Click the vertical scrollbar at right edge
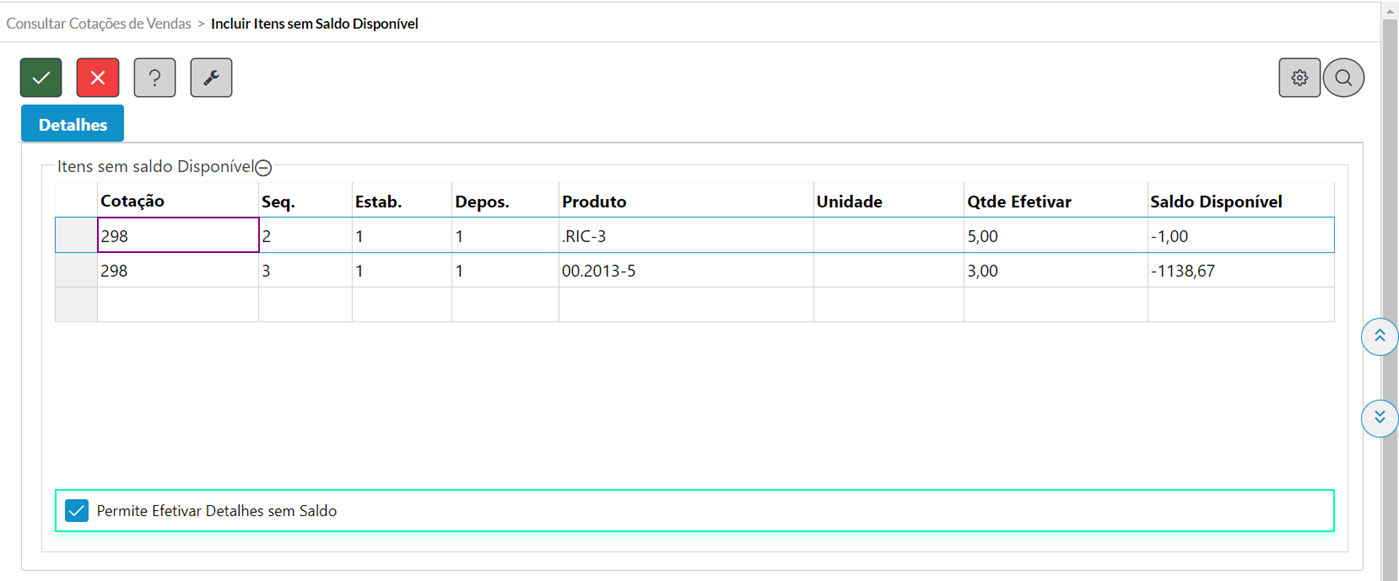The width and height of the screenshot is (1399, 581). [1391, 300]
